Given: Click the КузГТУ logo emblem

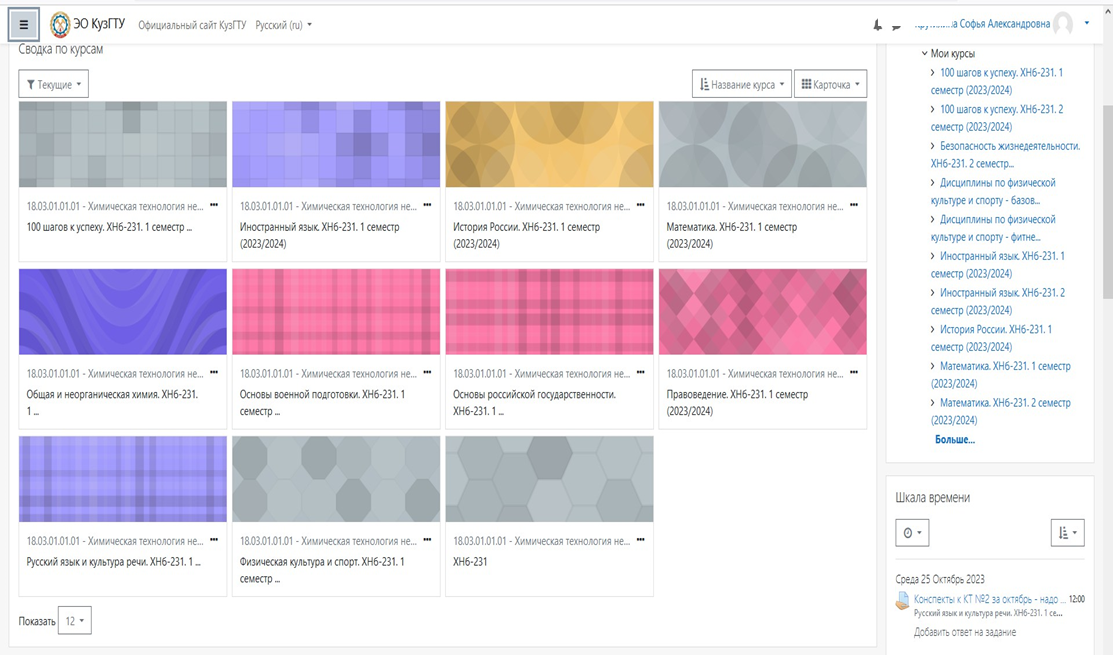Looking at the screenshot, I should point(60,25).
